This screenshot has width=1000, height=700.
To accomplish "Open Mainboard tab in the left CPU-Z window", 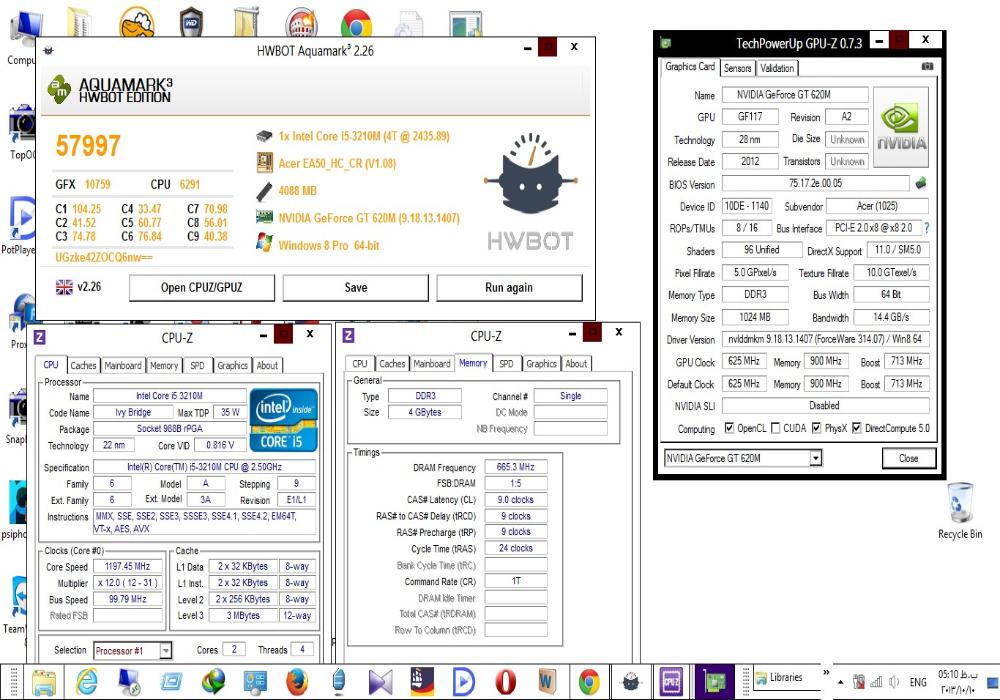I will click(x=122, y=365).
